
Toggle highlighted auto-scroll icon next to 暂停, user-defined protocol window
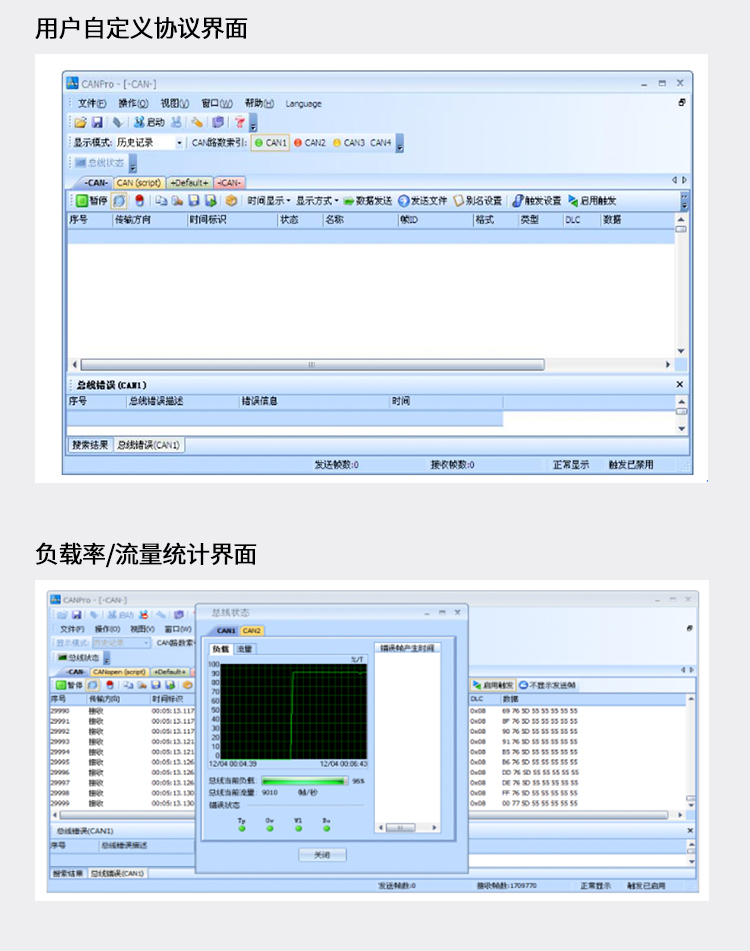[x=119, y=201]
